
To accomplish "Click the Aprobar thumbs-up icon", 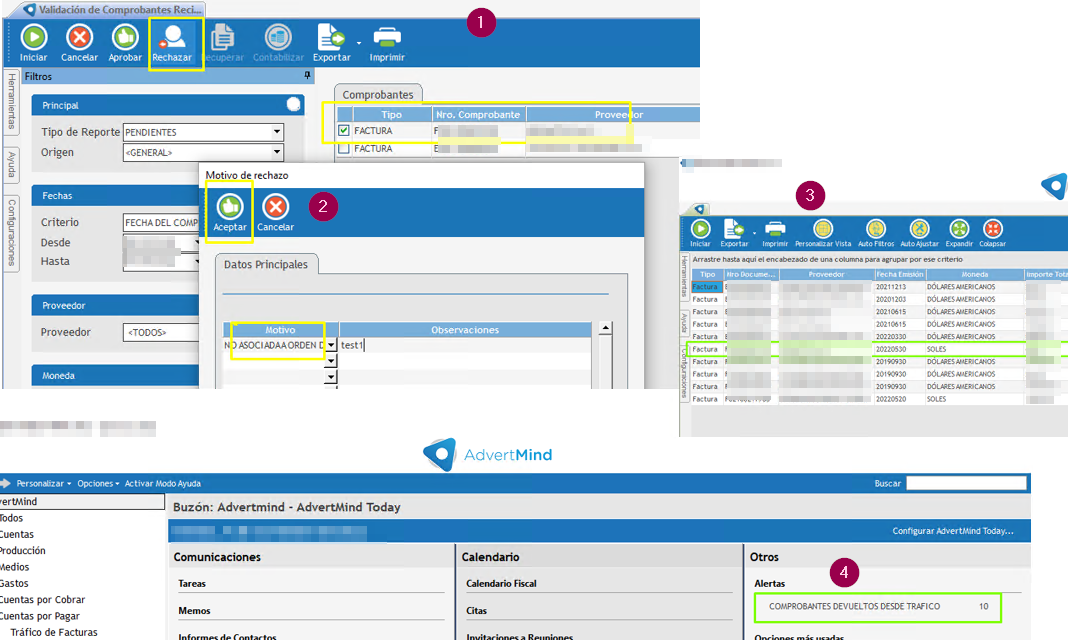I will coord(125,37).
